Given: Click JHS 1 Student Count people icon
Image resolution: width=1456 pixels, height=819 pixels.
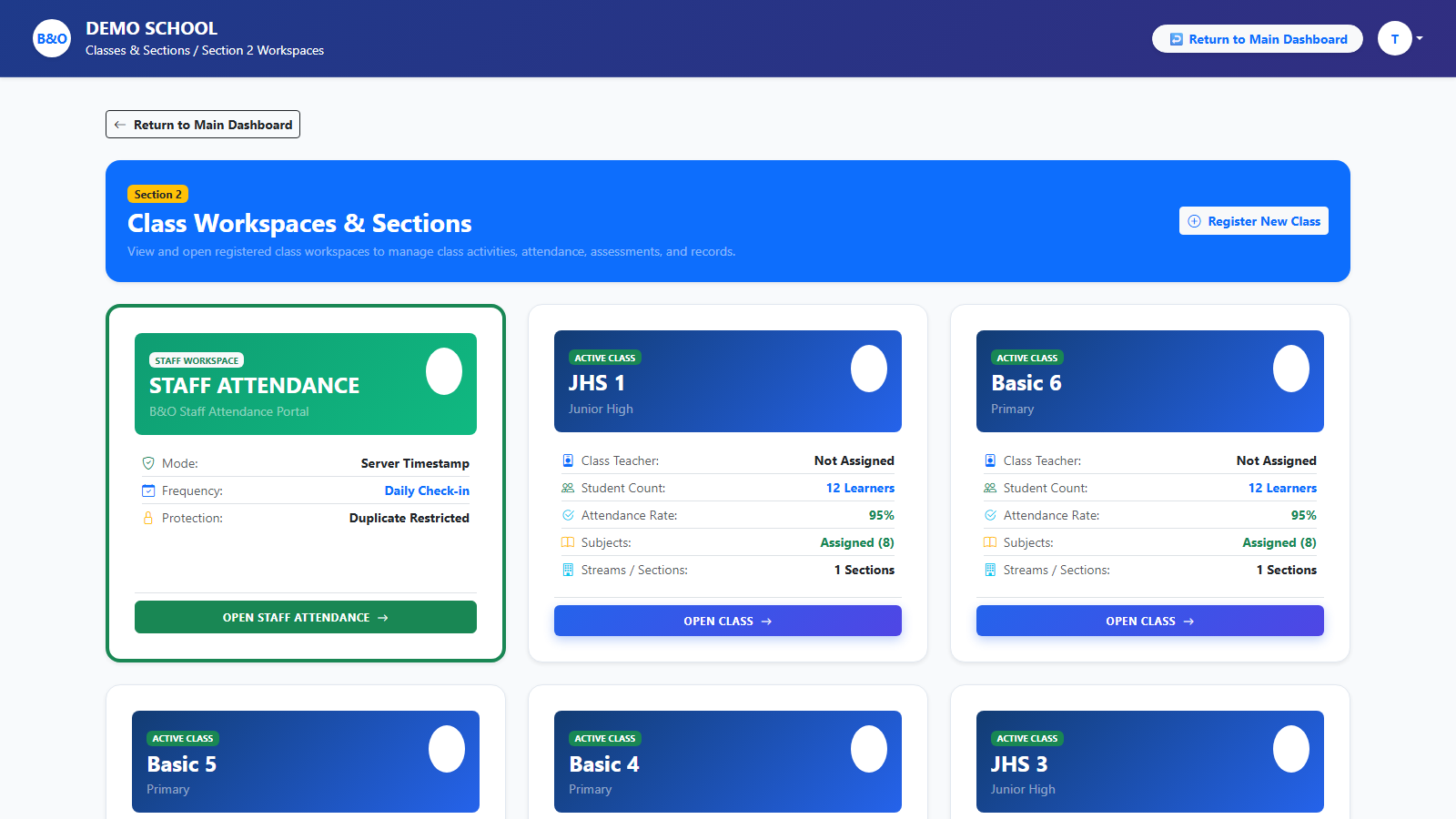Looking at the screenshot, I should point(568,488).
